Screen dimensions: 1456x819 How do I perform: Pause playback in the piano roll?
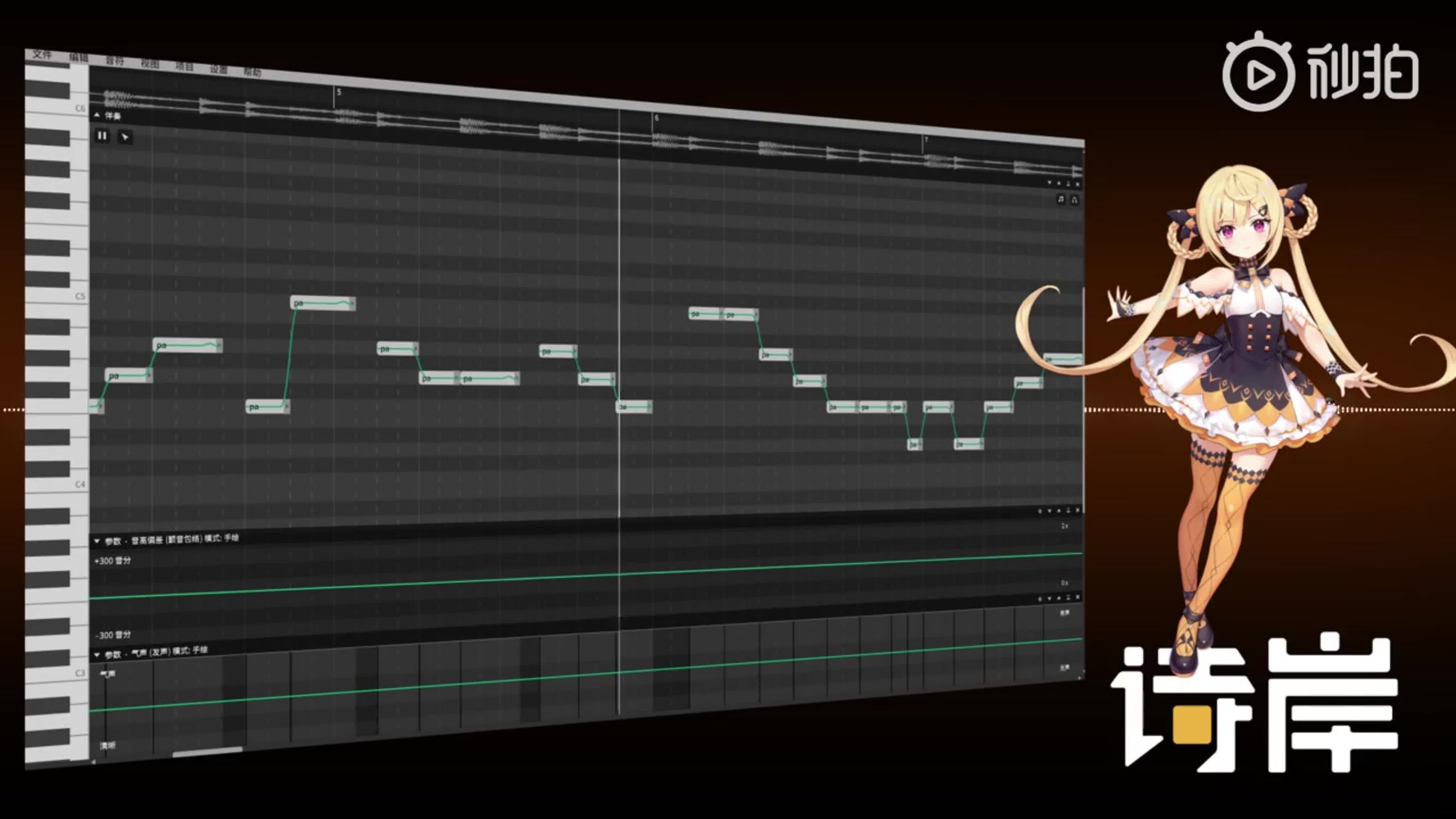click(102, 136)
